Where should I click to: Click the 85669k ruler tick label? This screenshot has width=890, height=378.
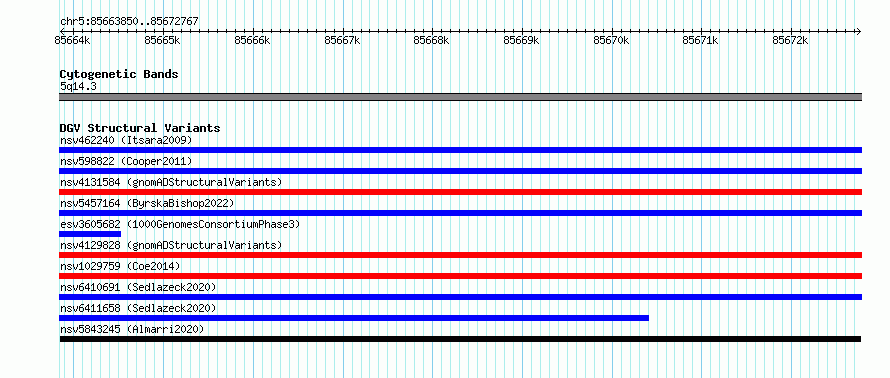[x=521, y=40]
